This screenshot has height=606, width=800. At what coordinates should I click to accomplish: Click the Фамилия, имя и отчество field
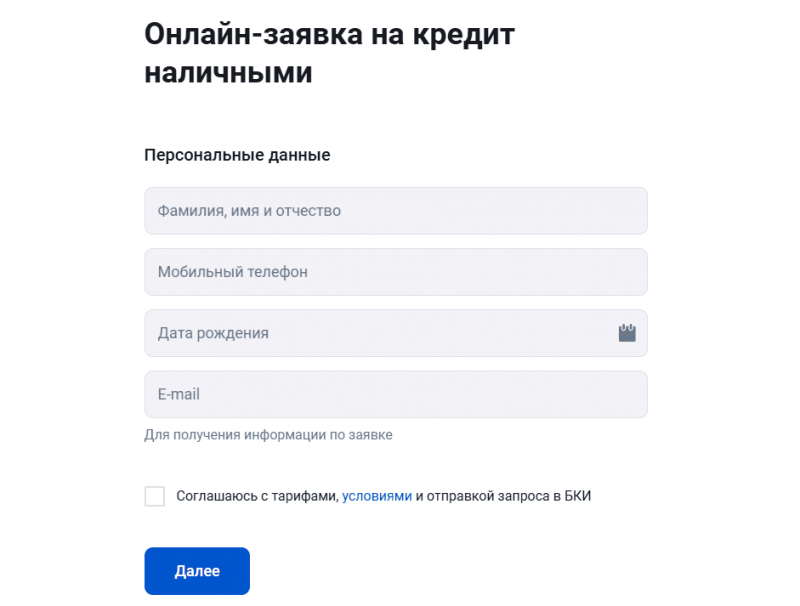(396, 210)
